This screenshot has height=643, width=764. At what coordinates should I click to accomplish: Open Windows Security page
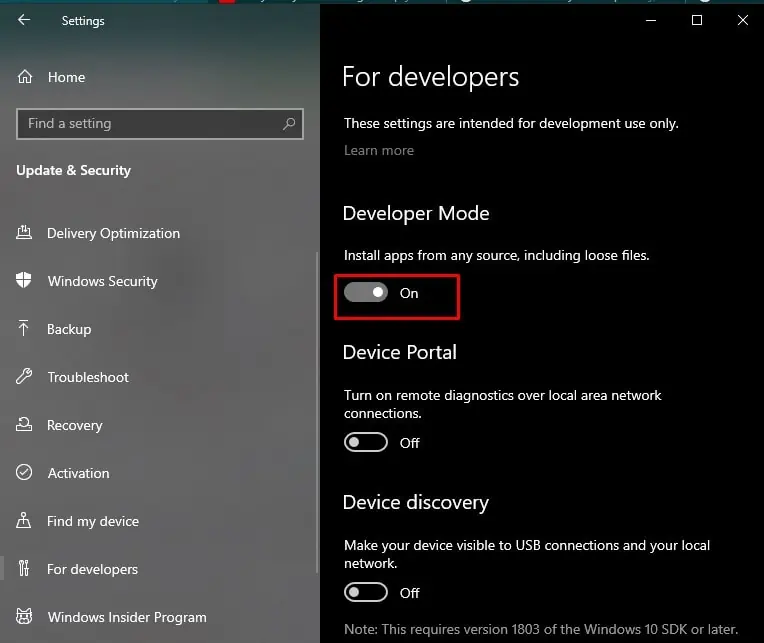[103, 282]
